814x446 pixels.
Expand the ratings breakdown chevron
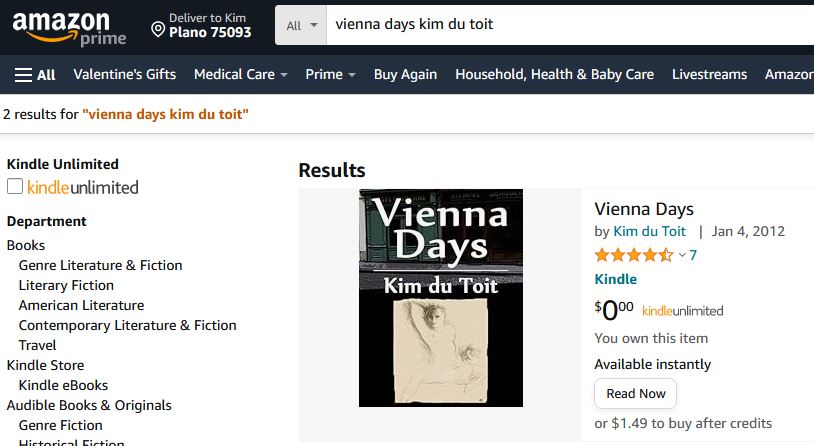(682, 256)
